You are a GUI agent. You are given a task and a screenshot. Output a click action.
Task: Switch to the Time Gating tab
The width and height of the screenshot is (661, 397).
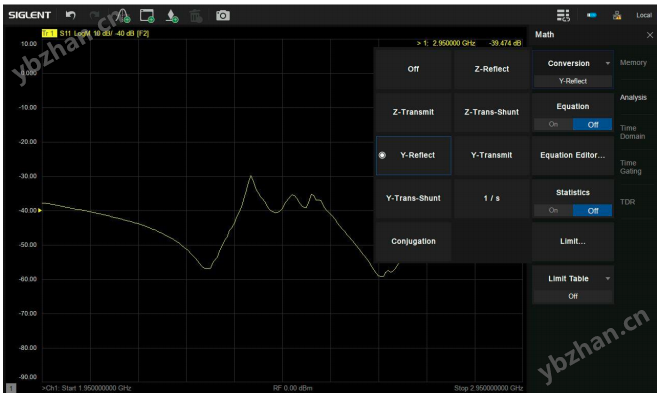[x=631, y=167]
